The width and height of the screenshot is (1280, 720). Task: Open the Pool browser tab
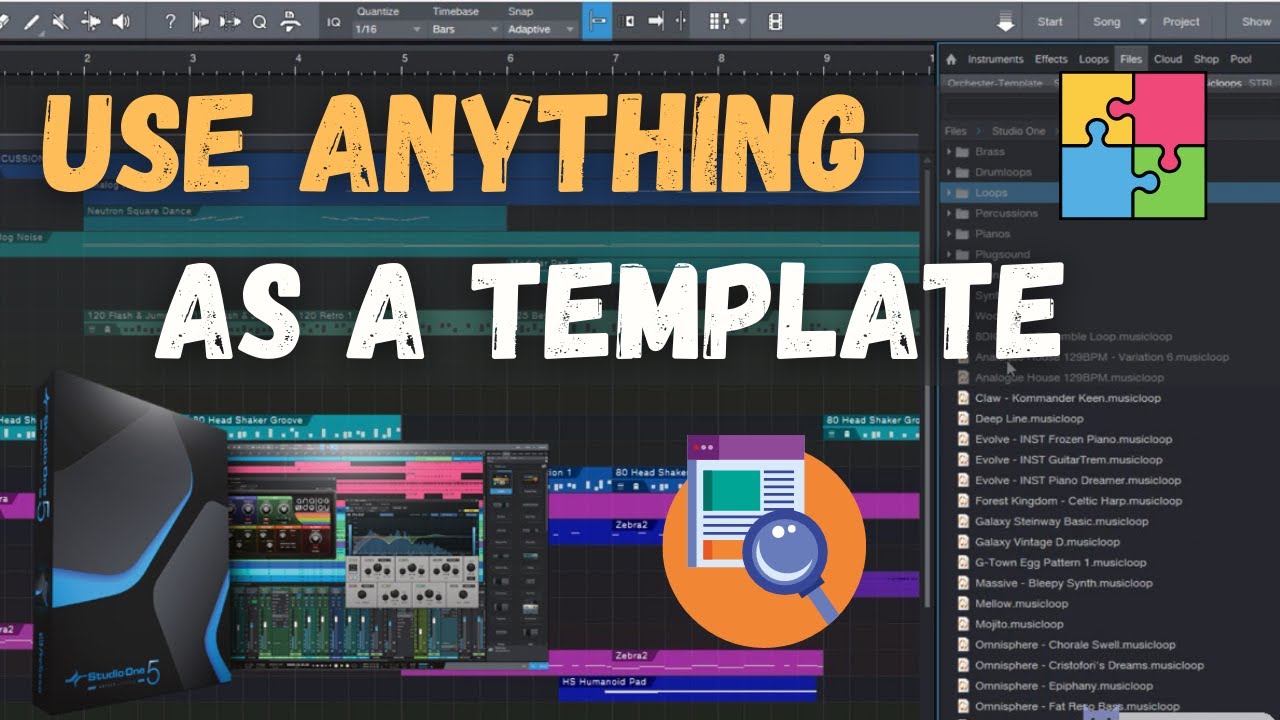[1241, 59]
